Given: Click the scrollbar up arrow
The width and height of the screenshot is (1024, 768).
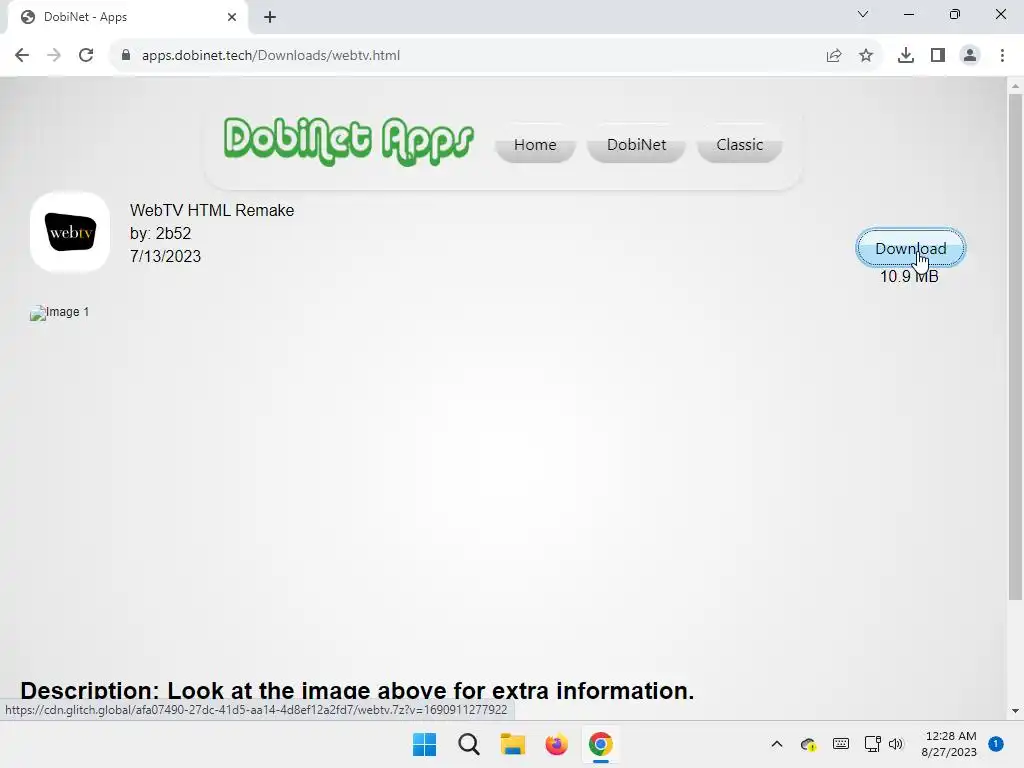Looking at the screenshot, I should point(1015,86).
